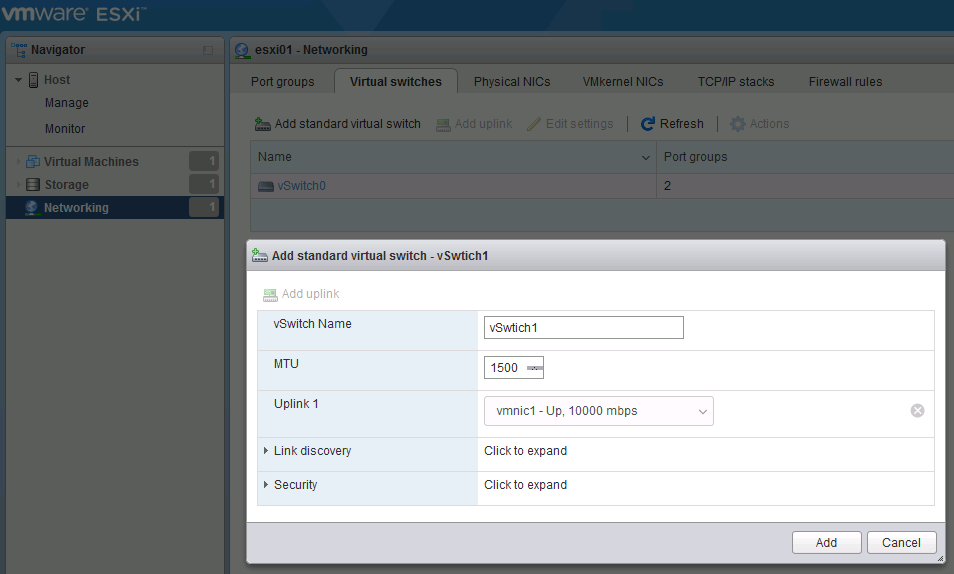Image resolution: width=954 pixels, height=574 pixels.
Task: Select the Virtual switches tab
Action: (395, 82)
